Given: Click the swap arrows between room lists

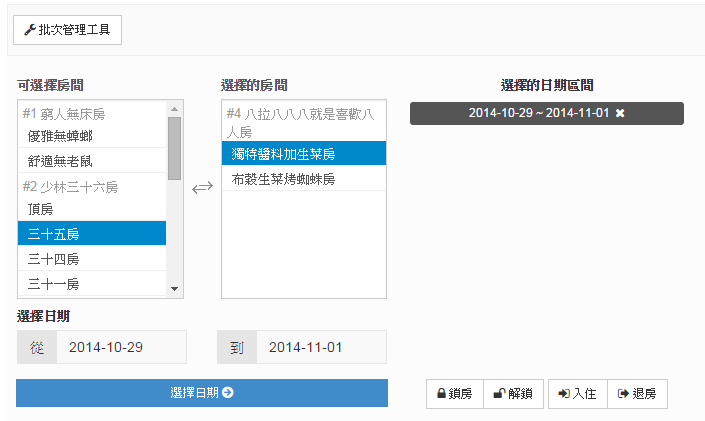Looking at the screenshot, I should [x=202, y=187].
